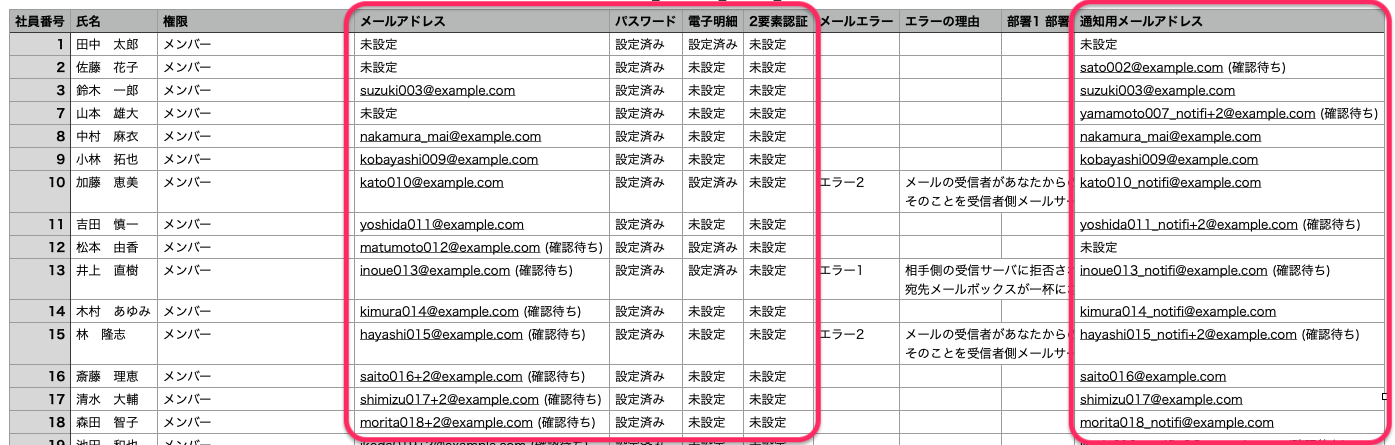Open the matumoto012@example.com email link
1395x445 pixels.
coord(449,247)
